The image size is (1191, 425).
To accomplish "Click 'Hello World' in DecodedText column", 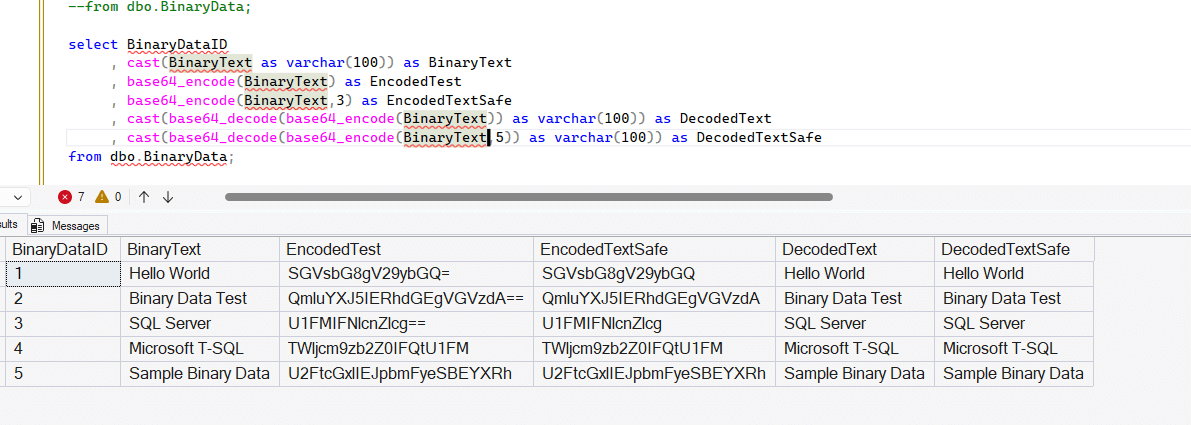I will click(855, 274).
